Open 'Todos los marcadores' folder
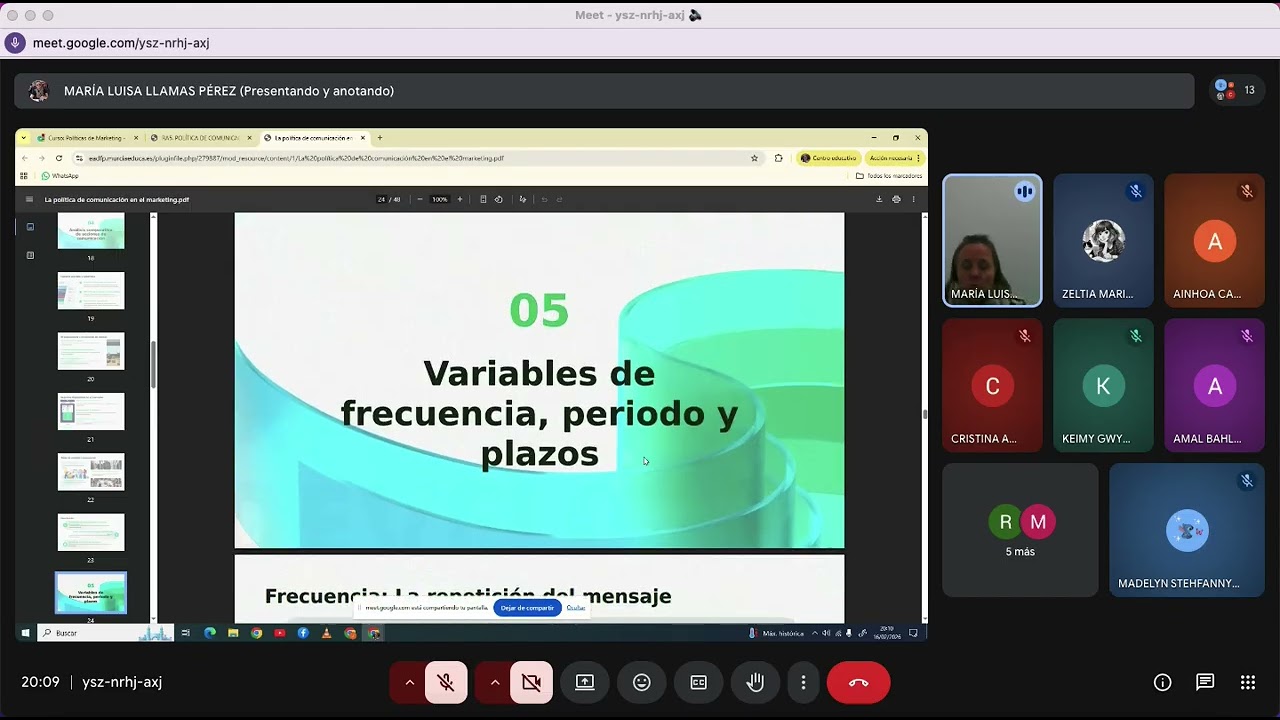1280x720 pixels. [x=889, y=176]
